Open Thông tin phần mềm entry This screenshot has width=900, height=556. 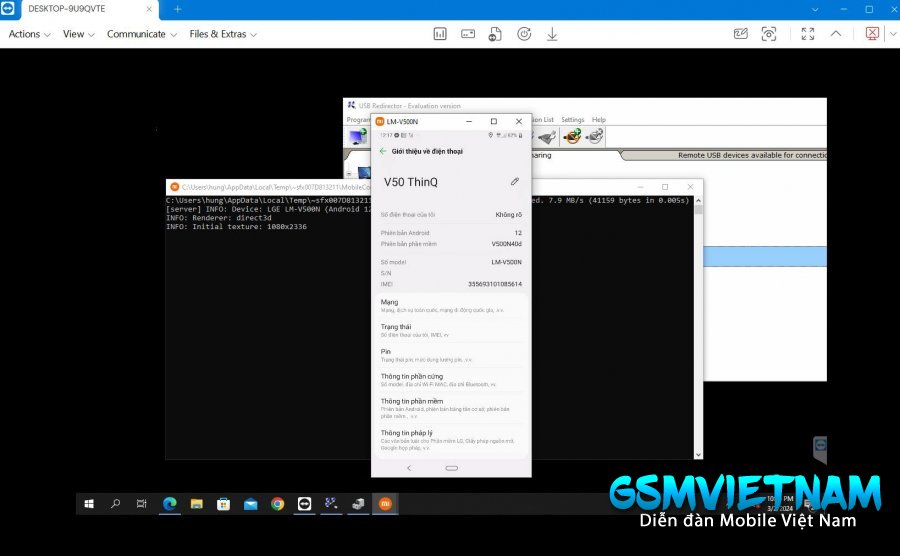(451, 408)
